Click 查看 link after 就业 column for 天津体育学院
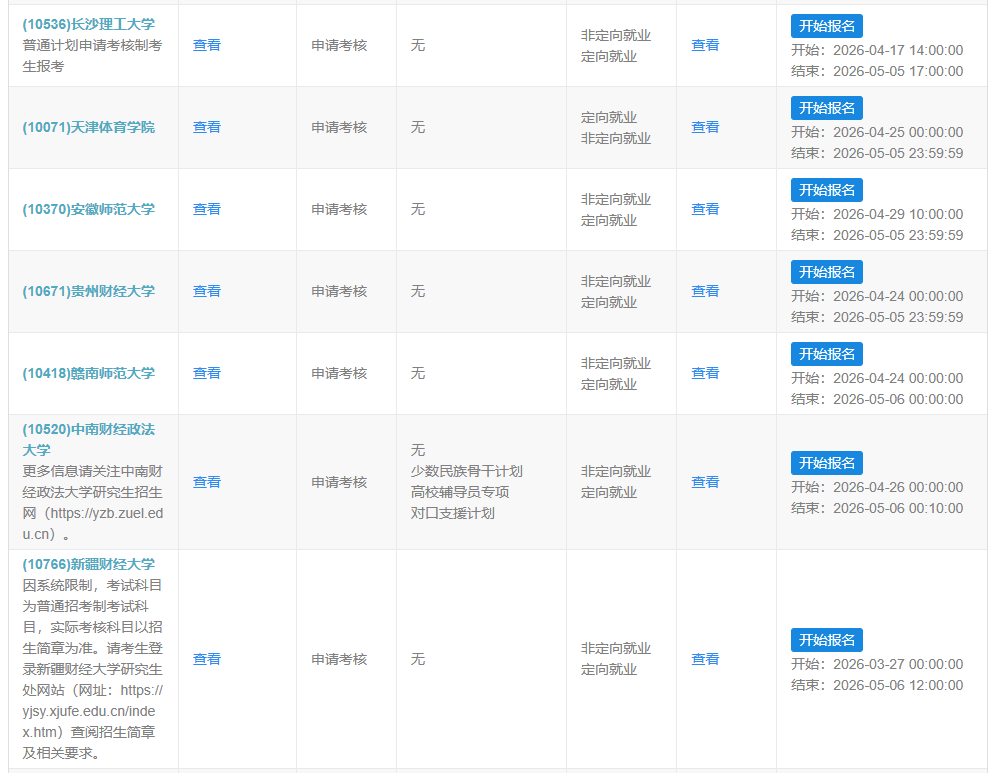Image resolution: width=996 pixels, height=773 pixels. tap(705, 127)
